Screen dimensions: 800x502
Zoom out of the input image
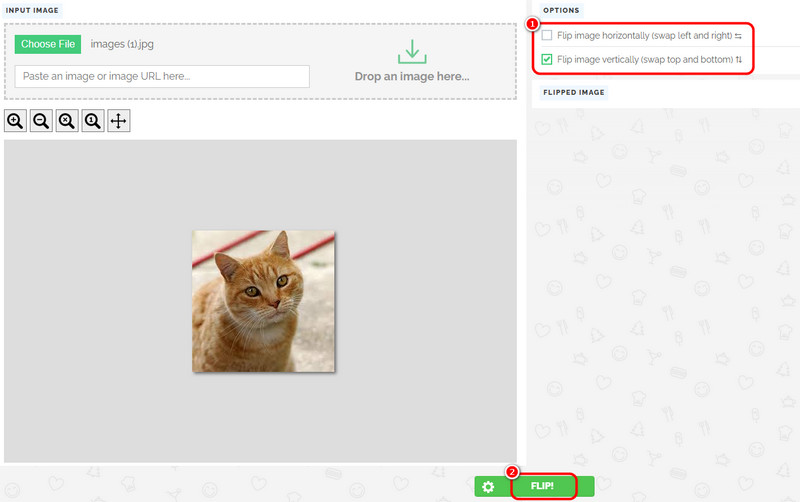point(42,121)
